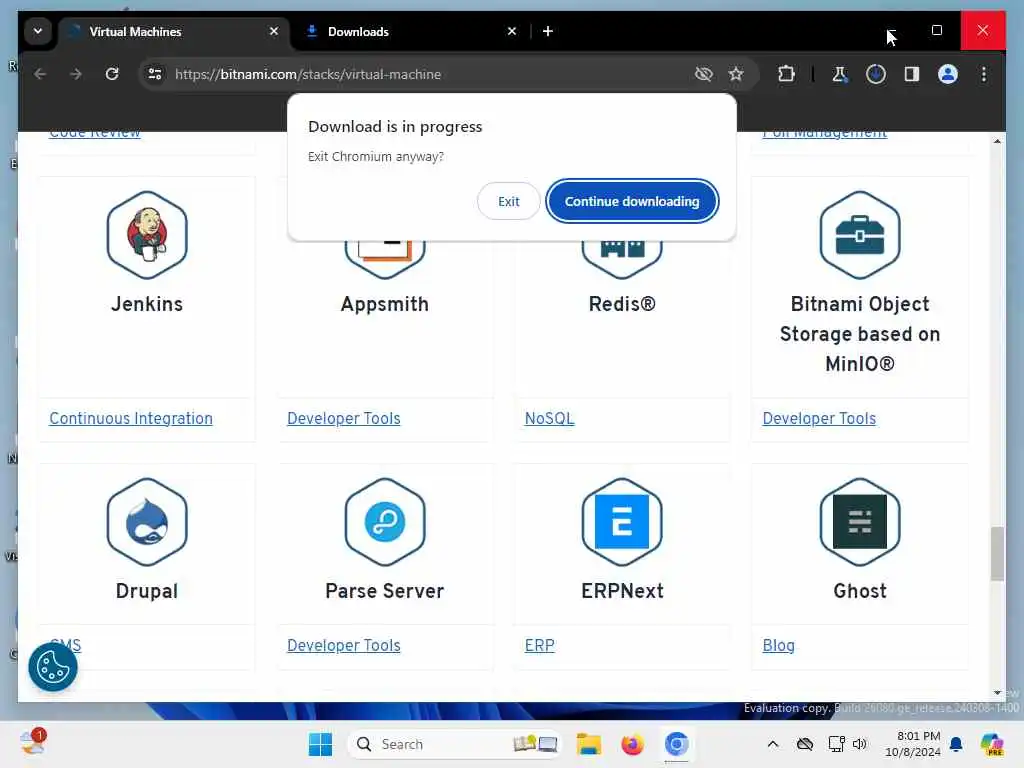The height and width of the screenshot is (768, 1024).
Task: Toggle the browser side panel
Action: pos(912,74)
